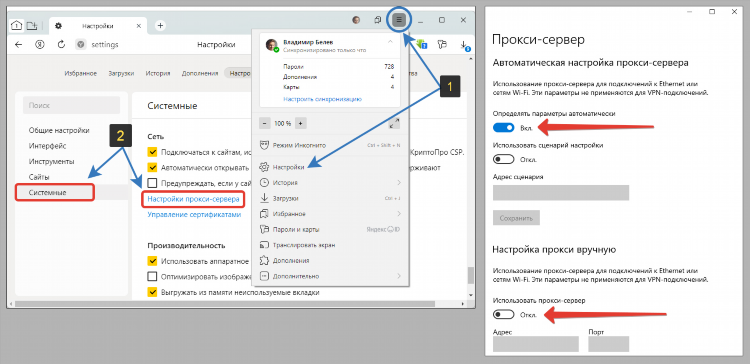Image resolution: width=750 pixels, height=364 pixels.
Task: Turn on 'Использовать прокси-сервер' switch
Action: click(x=504, y=314)
